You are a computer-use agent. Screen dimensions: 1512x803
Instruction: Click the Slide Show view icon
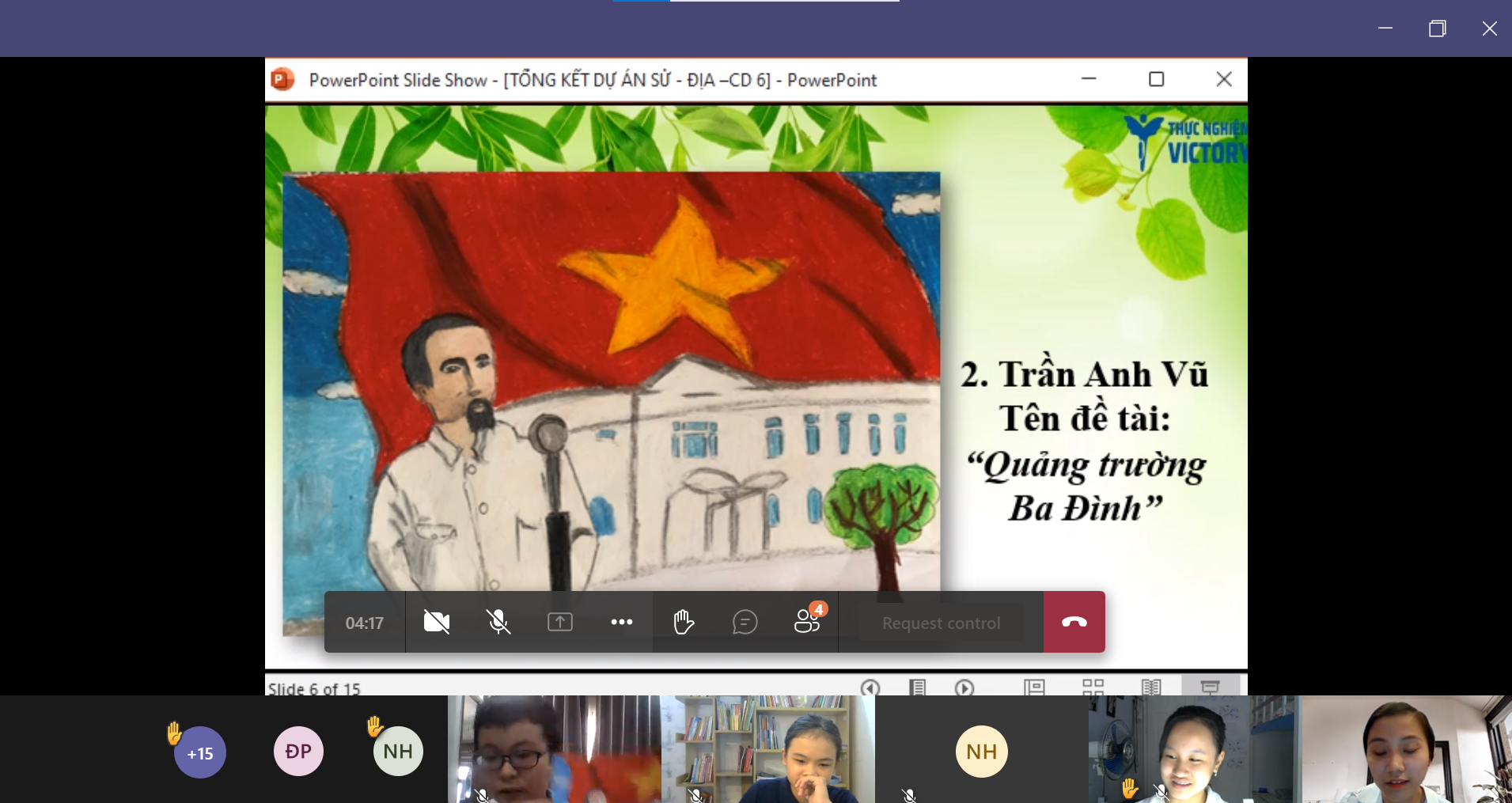coord(1210,687)
